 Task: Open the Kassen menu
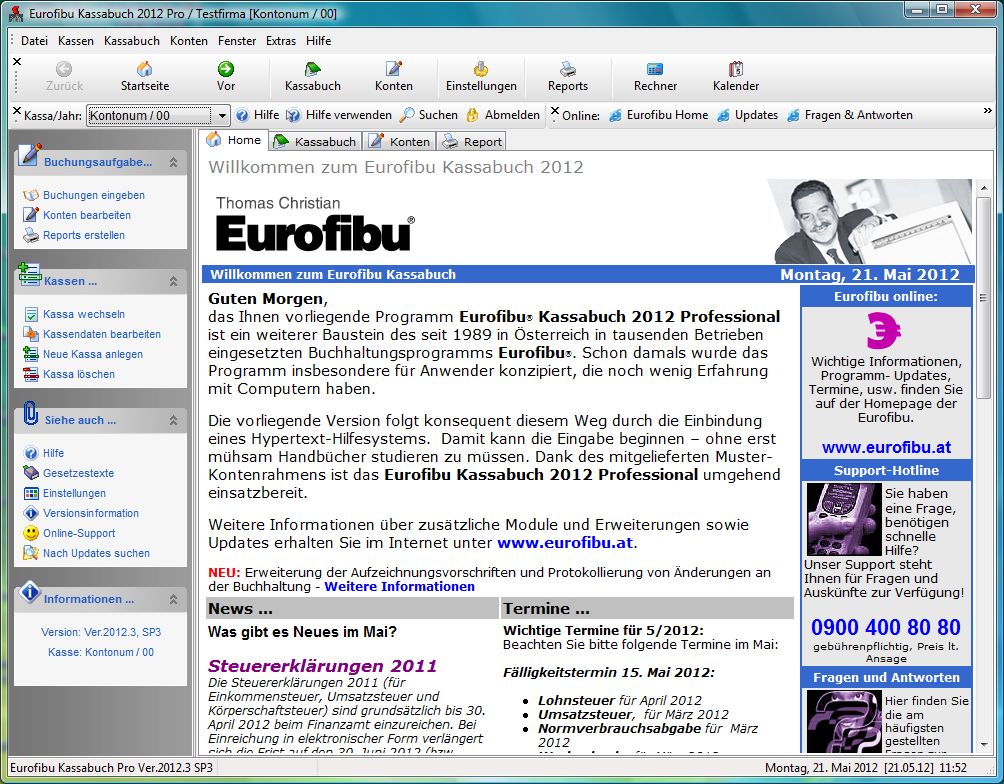(76, 41)
